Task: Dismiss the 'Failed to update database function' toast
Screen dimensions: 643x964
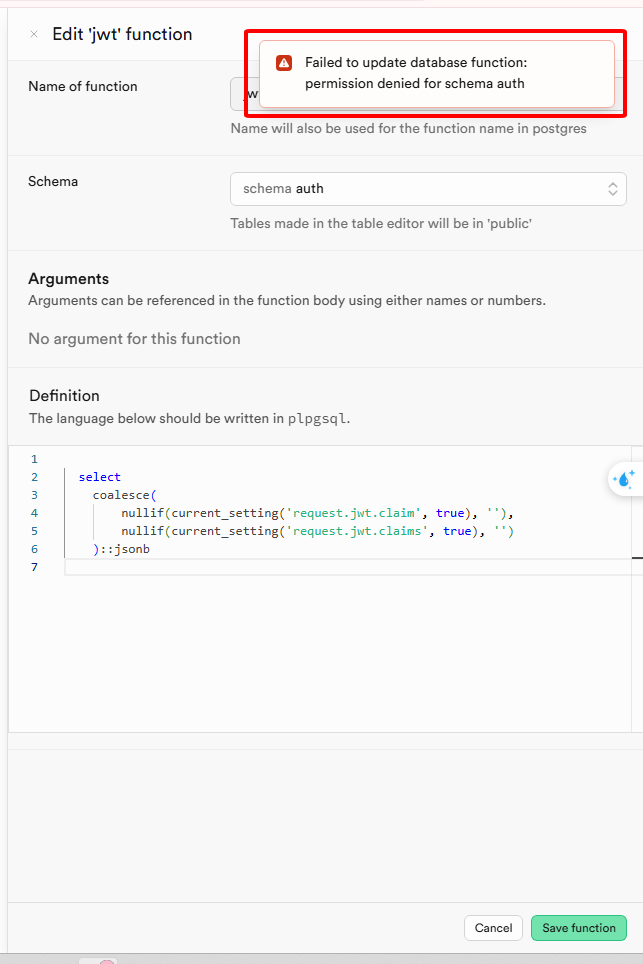Action: click(x=435, y=73)
